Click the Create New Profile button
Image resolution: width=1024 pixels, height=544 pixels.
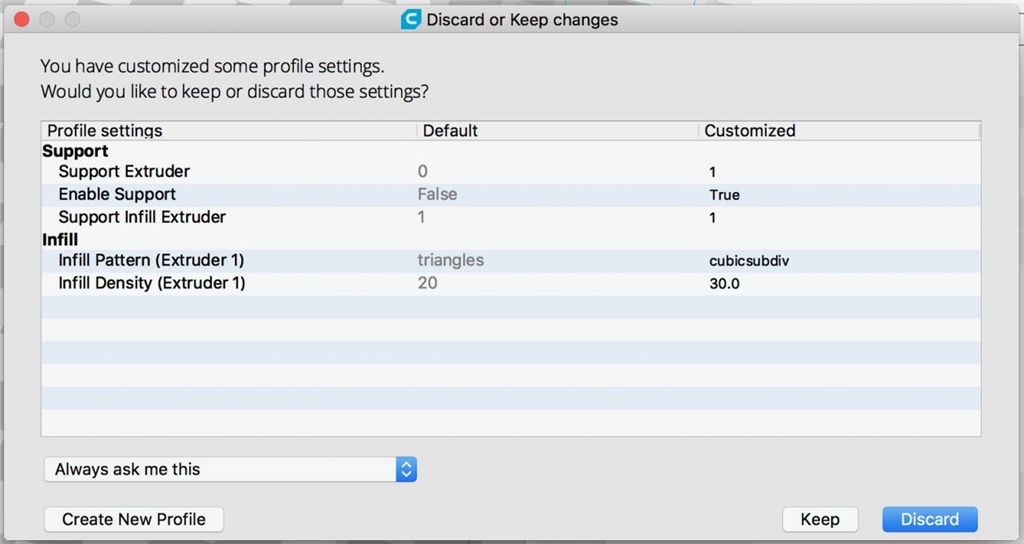point(134,519)
